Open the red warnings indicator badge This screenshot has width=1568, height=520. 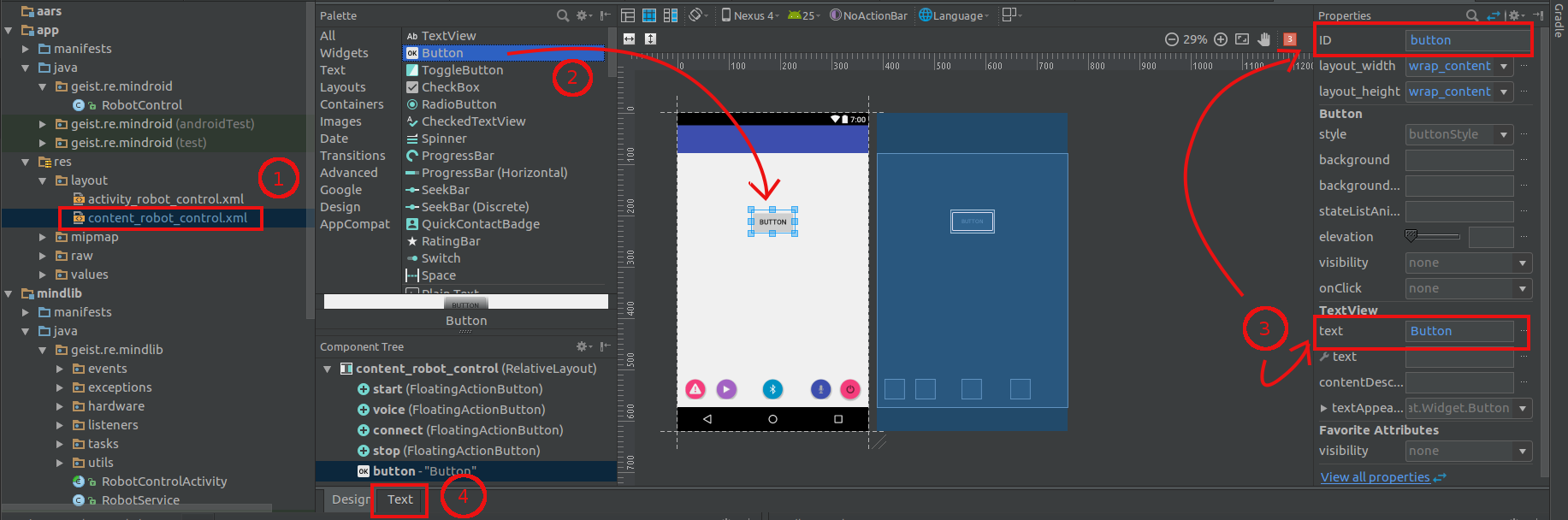[1290, 39]
